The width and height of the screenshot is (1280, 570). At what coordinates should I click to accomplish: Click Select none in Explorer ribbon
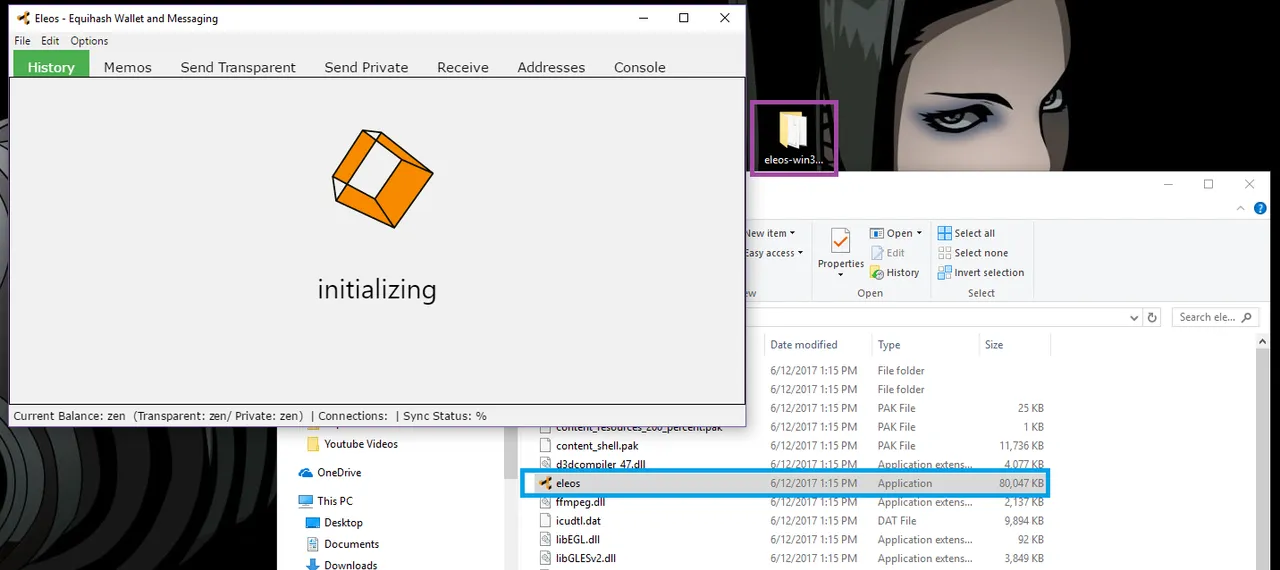(x=973, y=253)
